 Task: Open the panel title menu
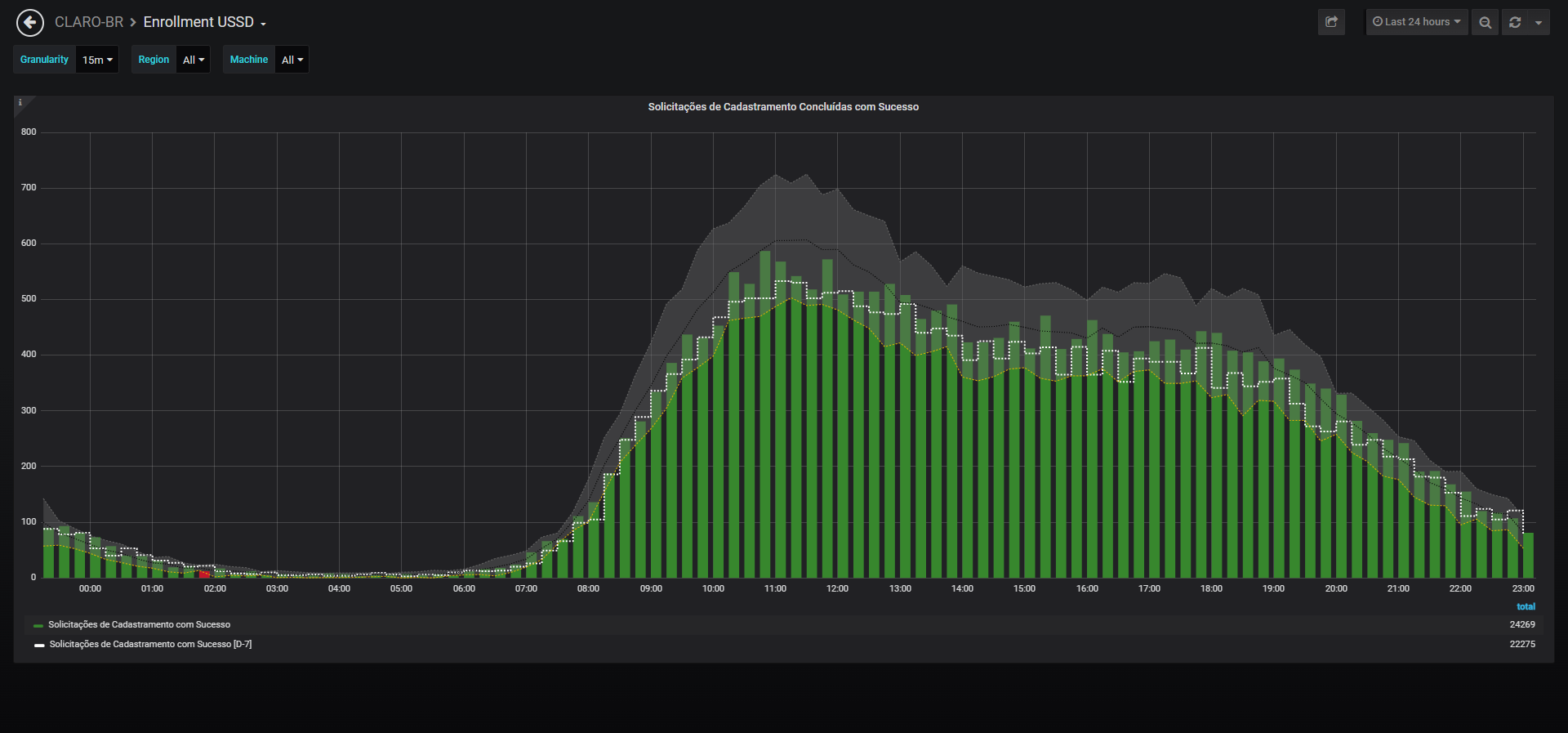(783, 107)
